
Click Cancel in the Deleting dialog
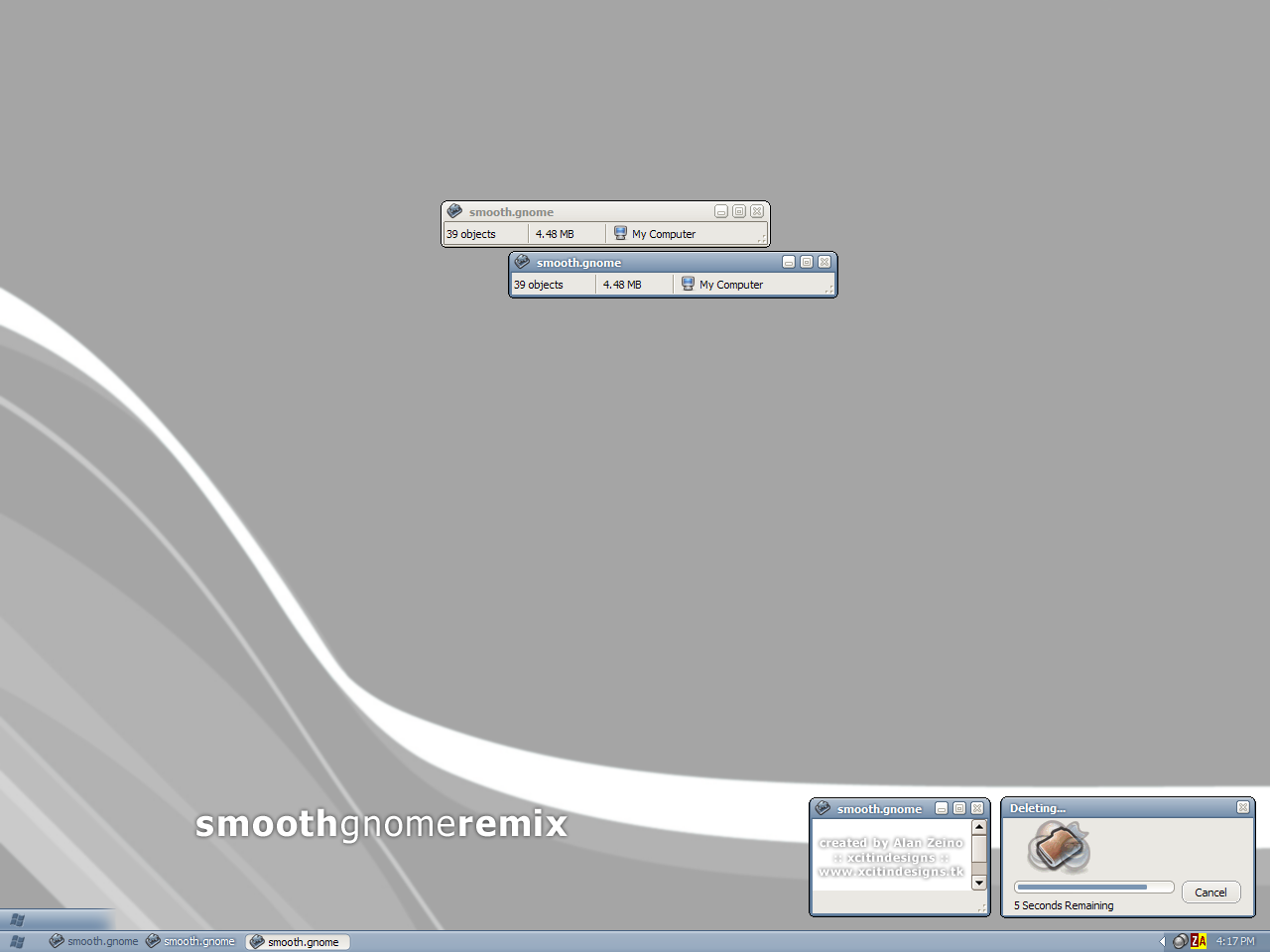(x=1210, y=892)
